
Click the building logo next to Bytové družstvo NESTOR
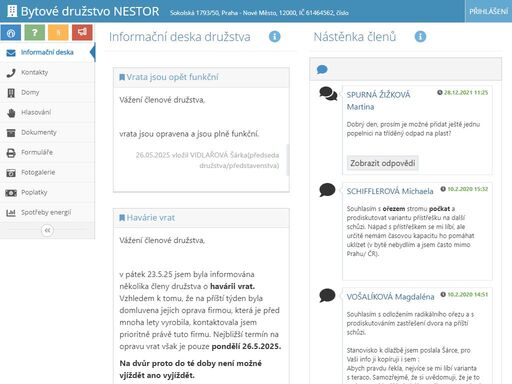[x=12, y=11]
